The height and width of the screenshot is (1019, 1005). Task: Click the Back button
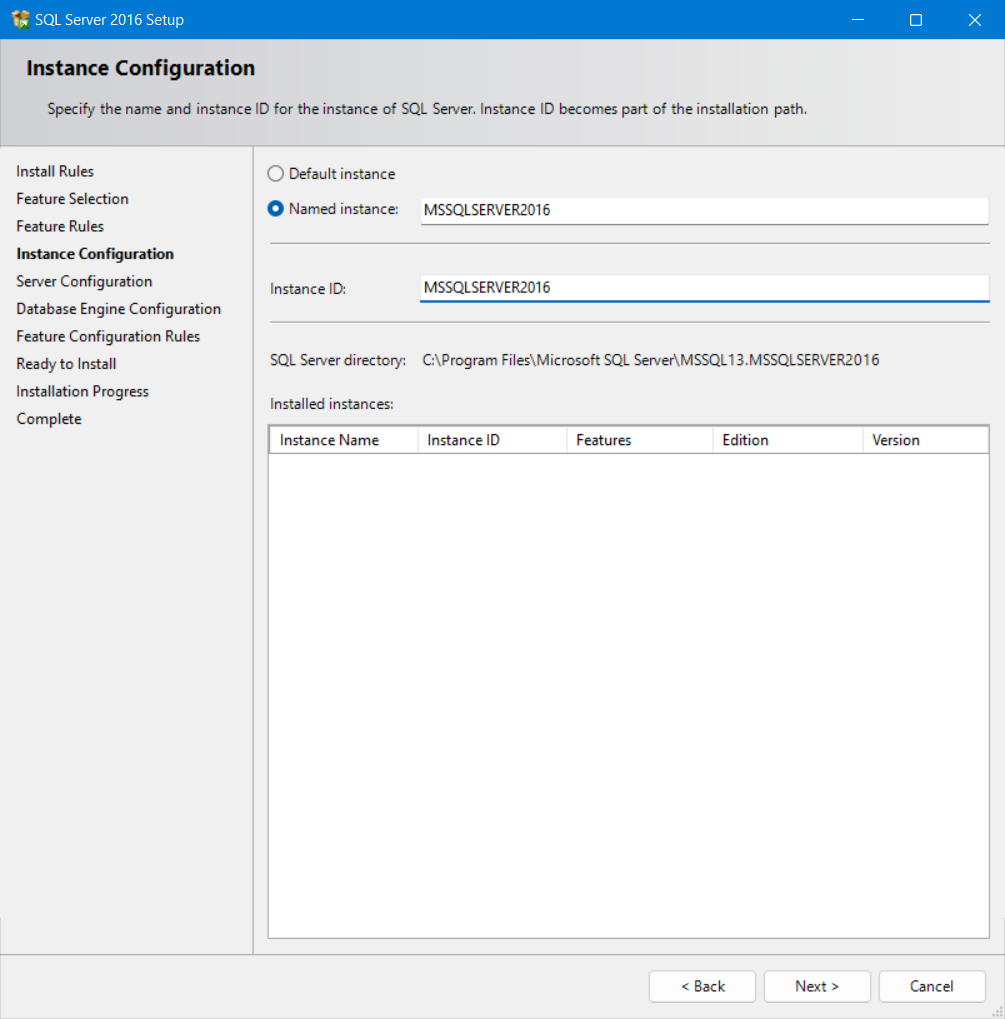pyautogui.click(x=702, y=987)
